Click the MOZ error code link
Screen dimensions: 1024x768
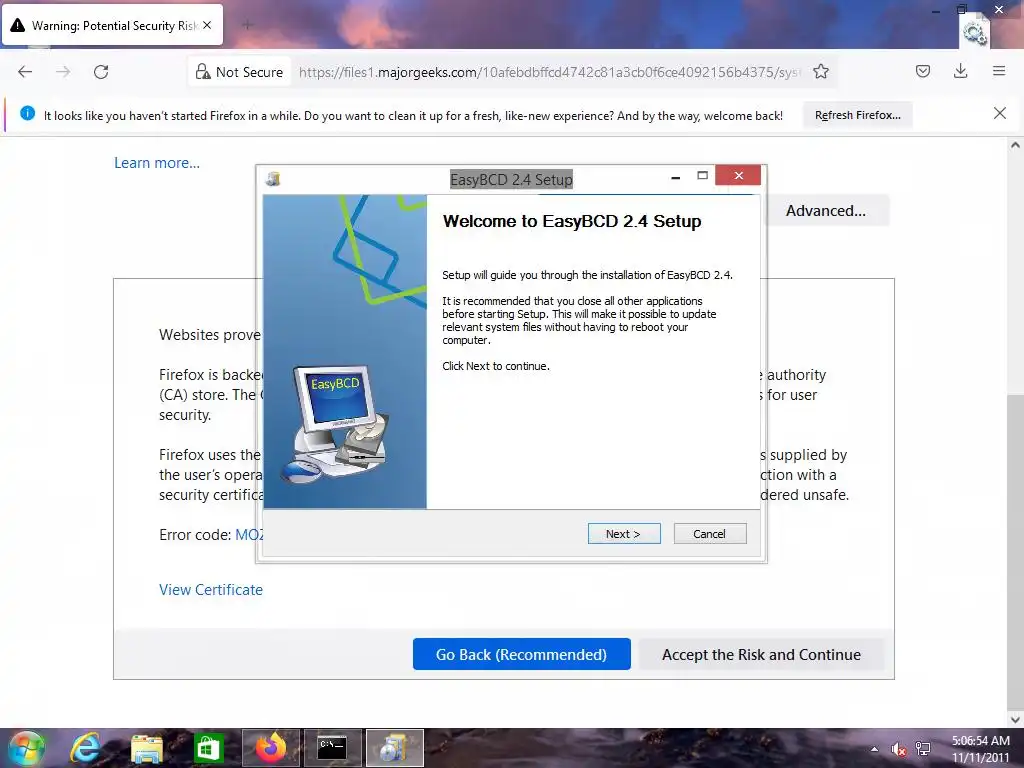(248, 534)
